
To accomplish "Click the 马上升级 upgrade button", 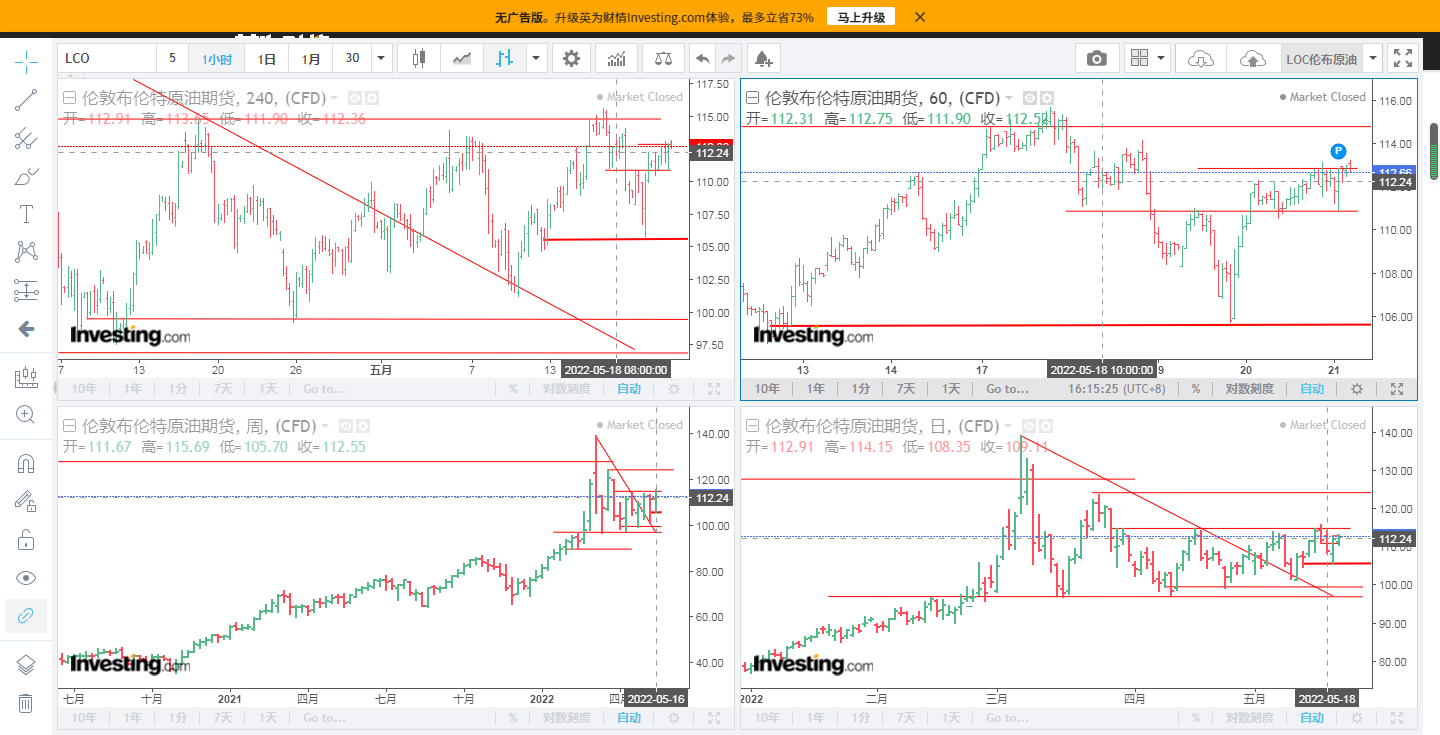I will coord(861,17).
